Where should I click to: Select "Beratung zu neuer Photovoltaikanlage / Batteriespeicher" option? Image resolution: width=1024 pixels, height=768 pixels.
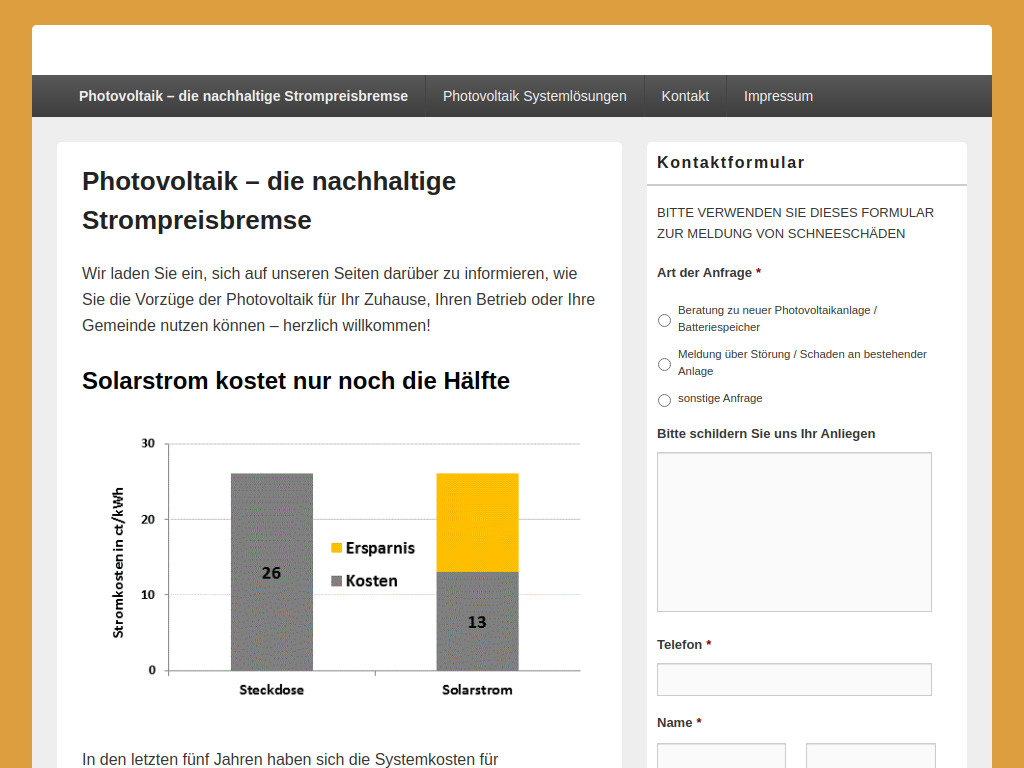(x=664, y=319)
